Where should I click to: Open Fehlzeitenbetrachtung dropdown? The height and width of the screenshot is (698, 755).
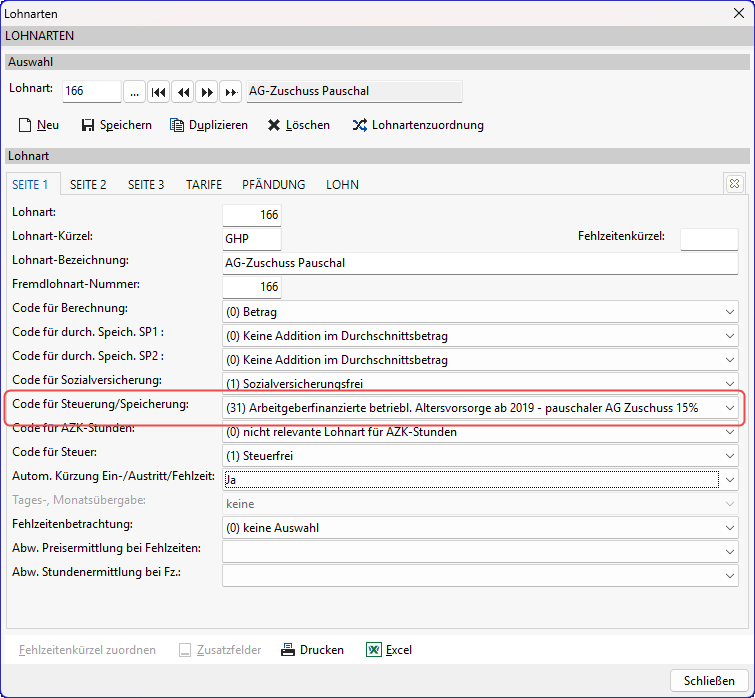(x=480, y=528)
